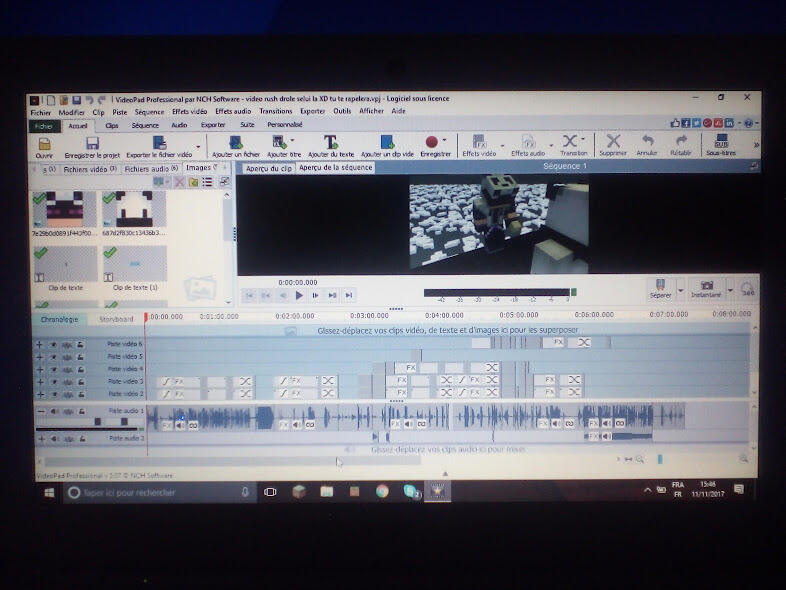Toggle visibility of Piste vidéo 6

pos(54,344)
